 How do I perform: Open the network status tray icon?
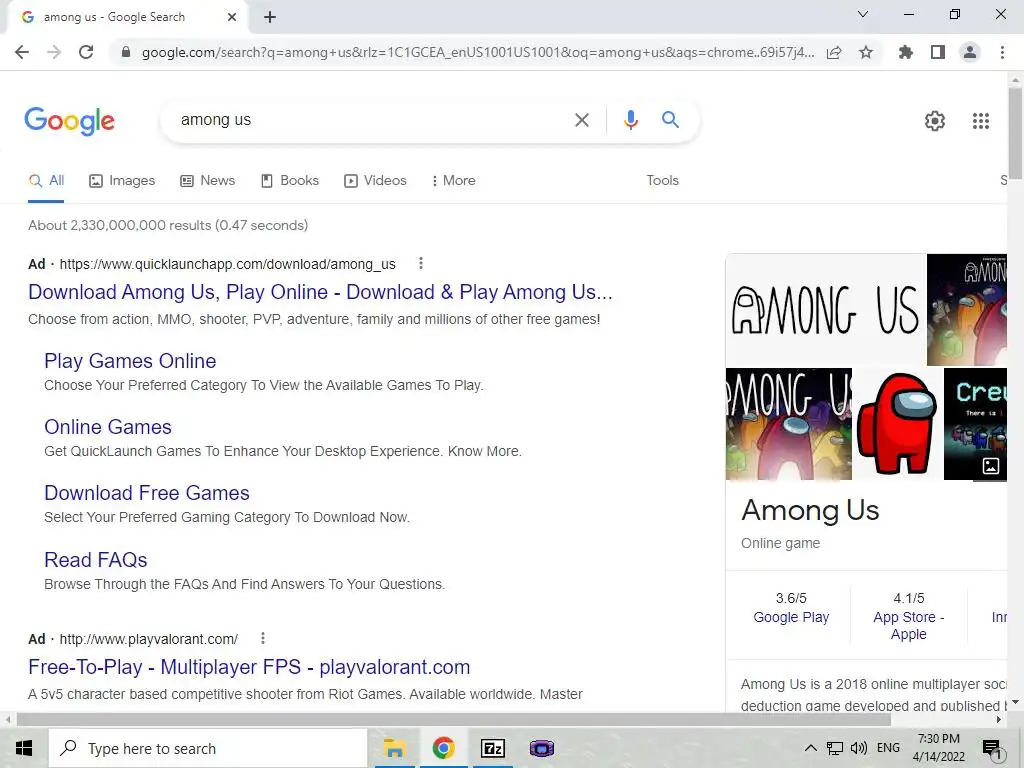click(x=835, y=748)
